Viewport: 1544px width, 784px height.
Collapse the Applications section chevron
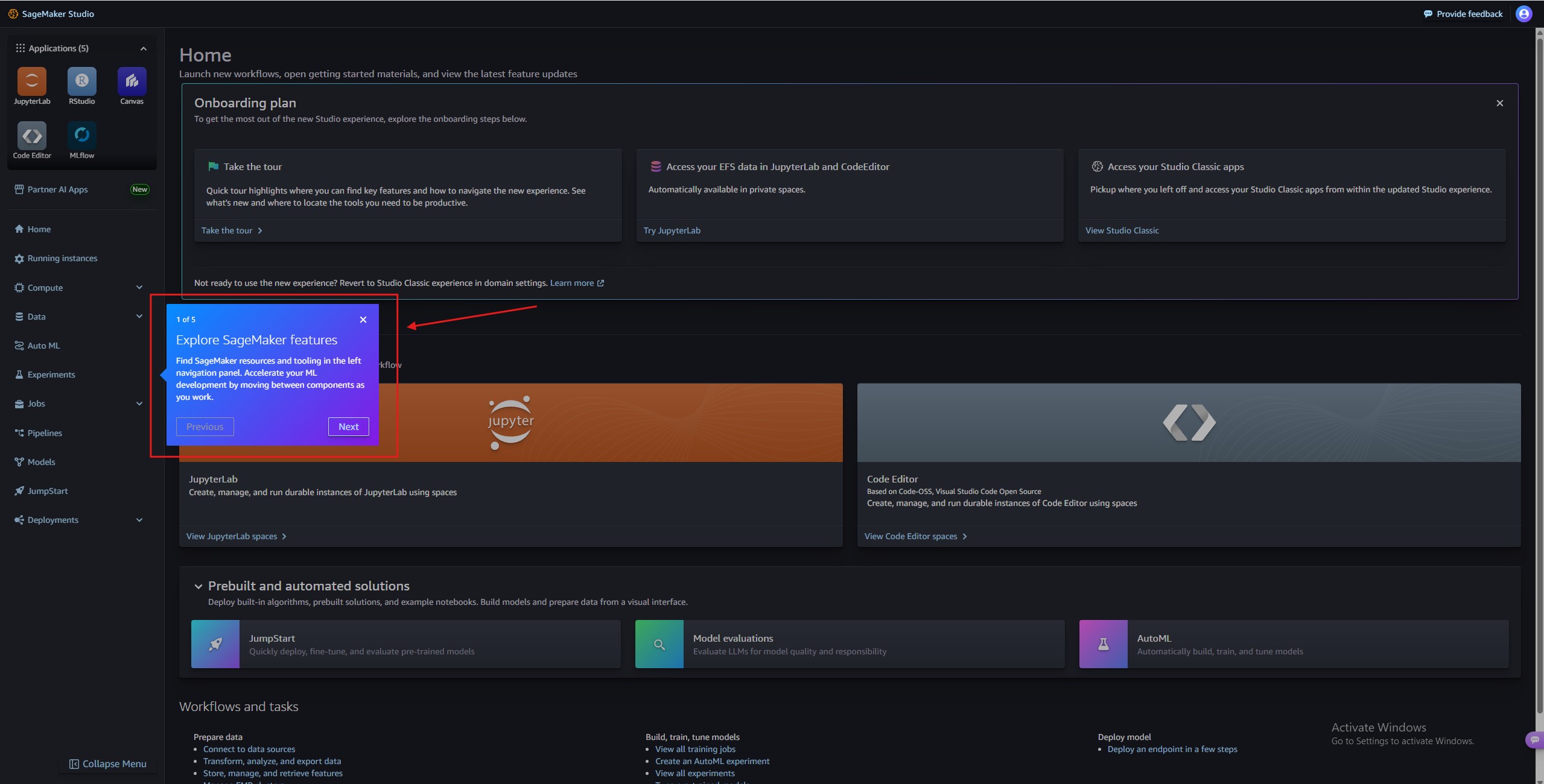coord(144,48)
